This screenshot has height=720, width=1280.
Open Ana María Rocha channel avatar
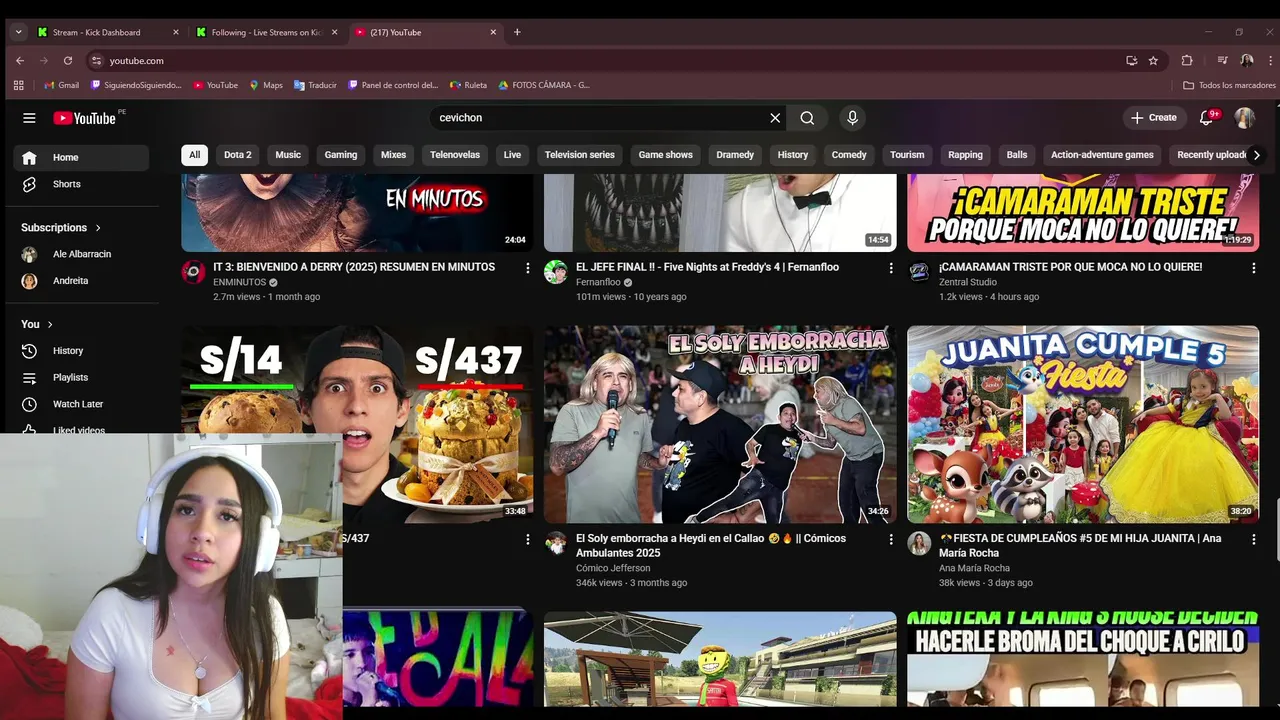(919, 543)
